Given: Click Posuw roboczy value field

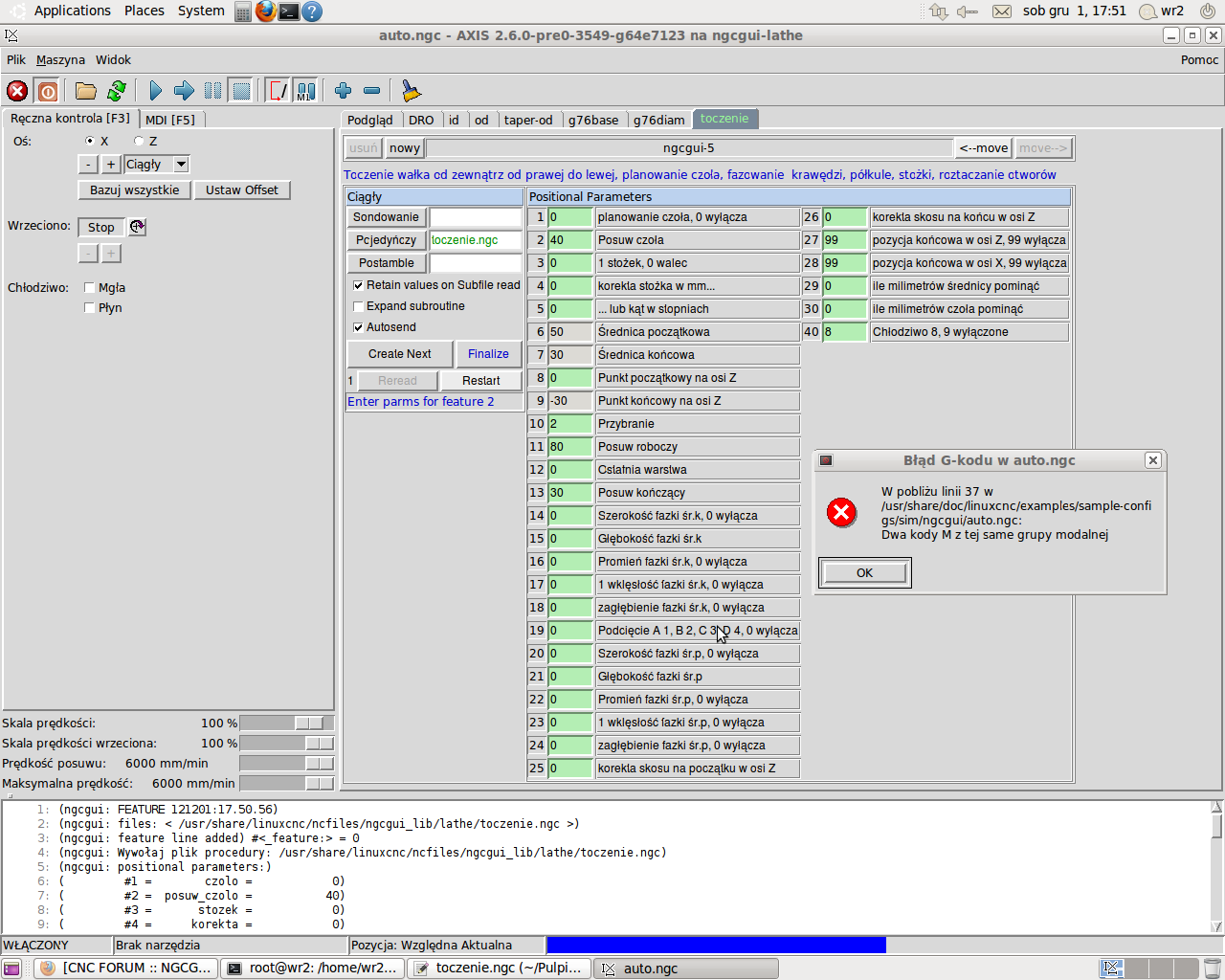Looking at the screenshot, I should 570,447.
